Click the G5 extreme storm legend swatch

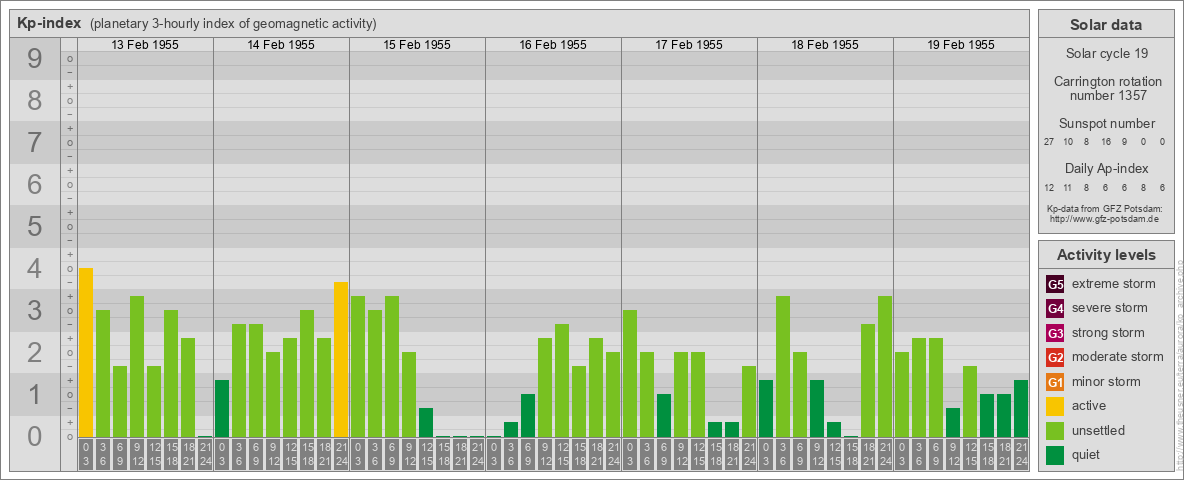pos(1055,284)
